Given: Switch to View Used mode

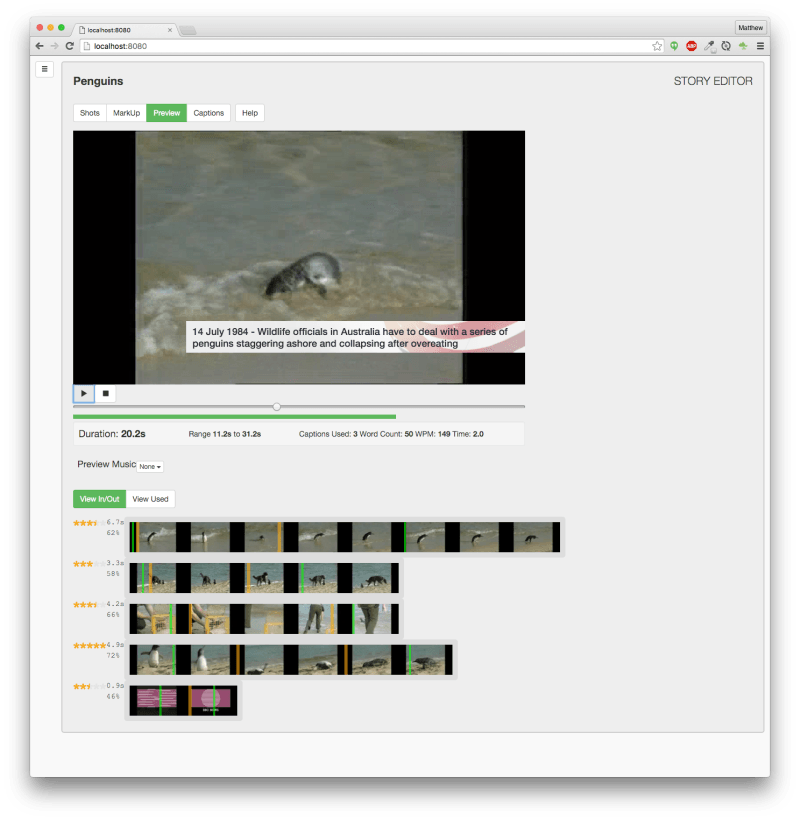Looking at the screenshot, I should [150, 499].
